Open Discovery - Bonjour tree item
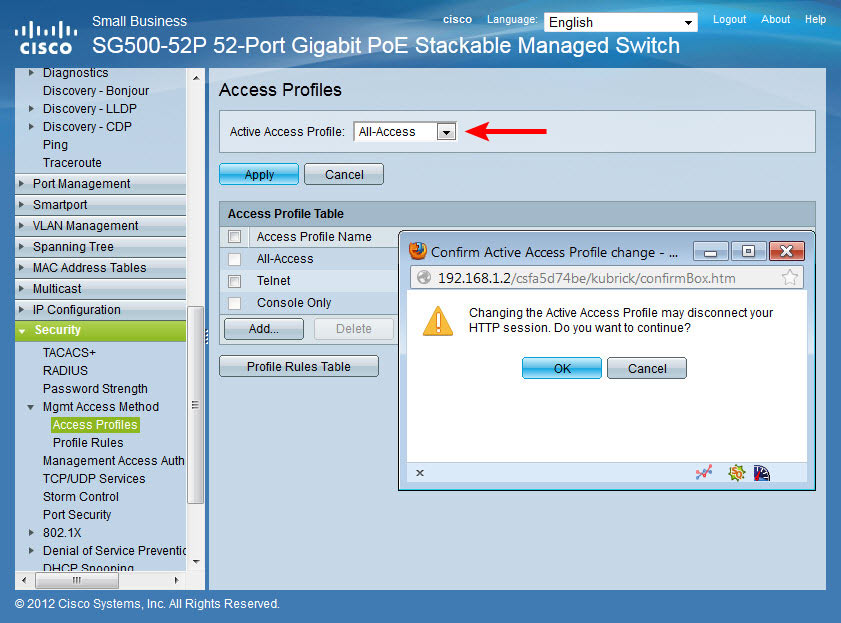The height and width of the screenshot is (623, 841). (x=96, y=91)
